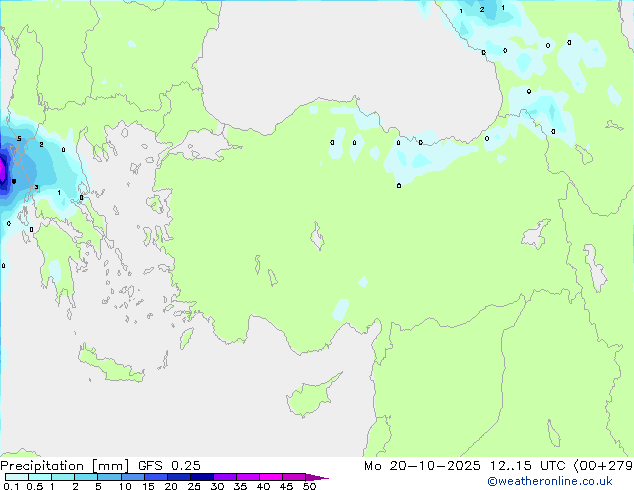Select the 45–50 mm legend color swatch
The height and width of the screenshot is (490, 634).
294,477
